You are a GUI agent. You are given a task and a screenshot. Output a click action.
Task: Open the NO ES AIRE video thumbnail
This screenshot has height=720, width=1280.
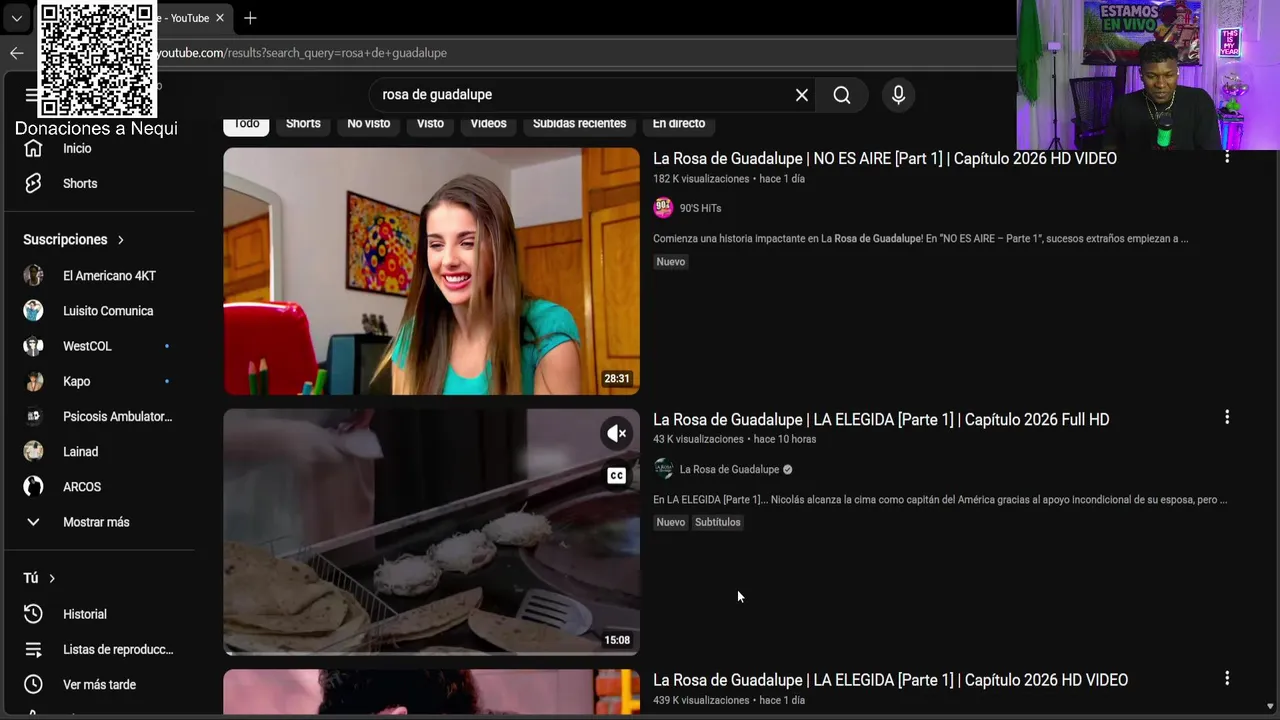coord(431,271)
